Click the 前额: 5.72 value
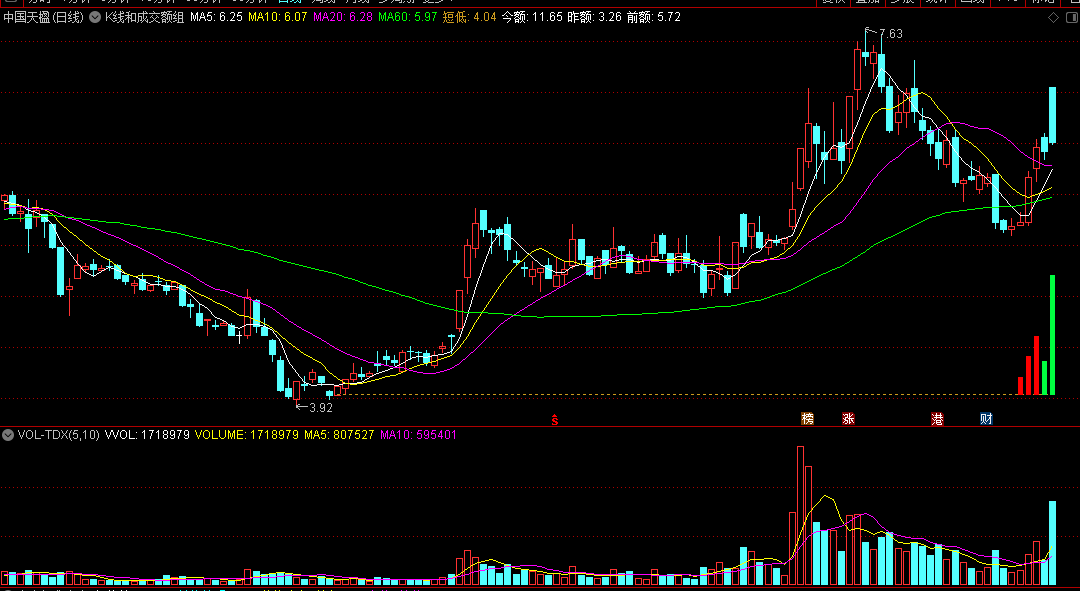This screenshot has width=1080, height=591. click(654, 17)
